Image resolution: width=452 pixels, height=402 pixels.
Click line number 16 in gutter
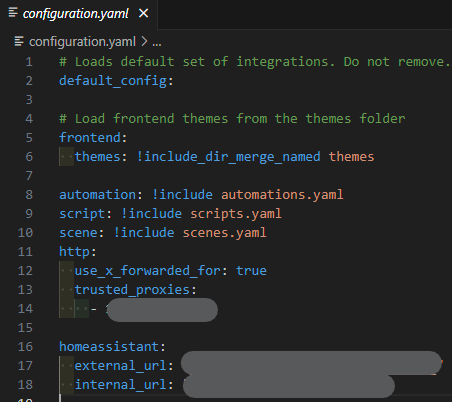coord(25,347)
